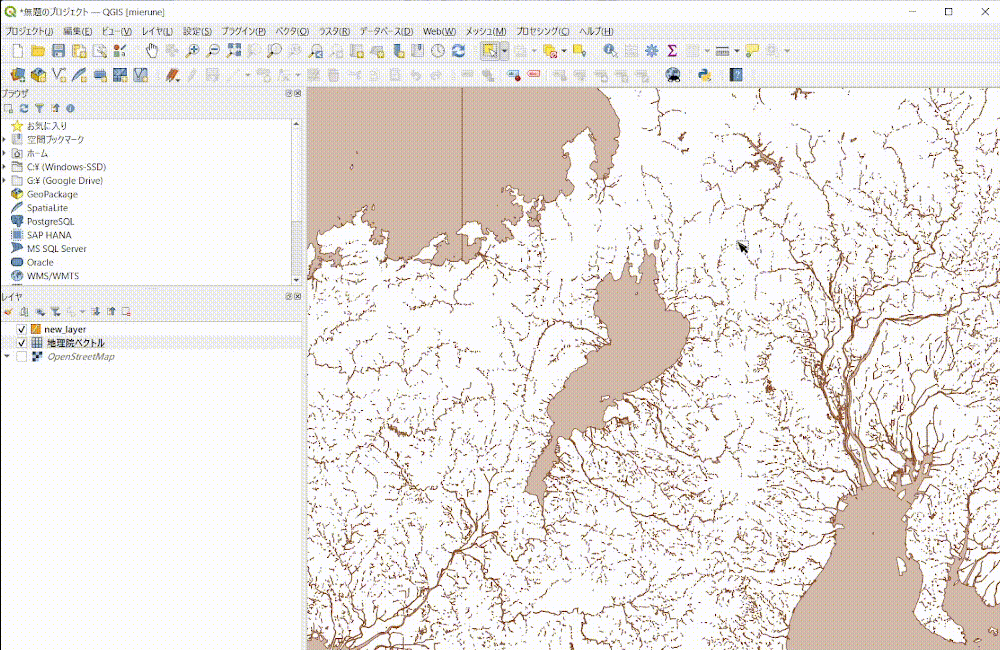The height and width of the screenshot is (650, 1000).
Task: Activate Select Features by area tool
Action: [490, 51]
